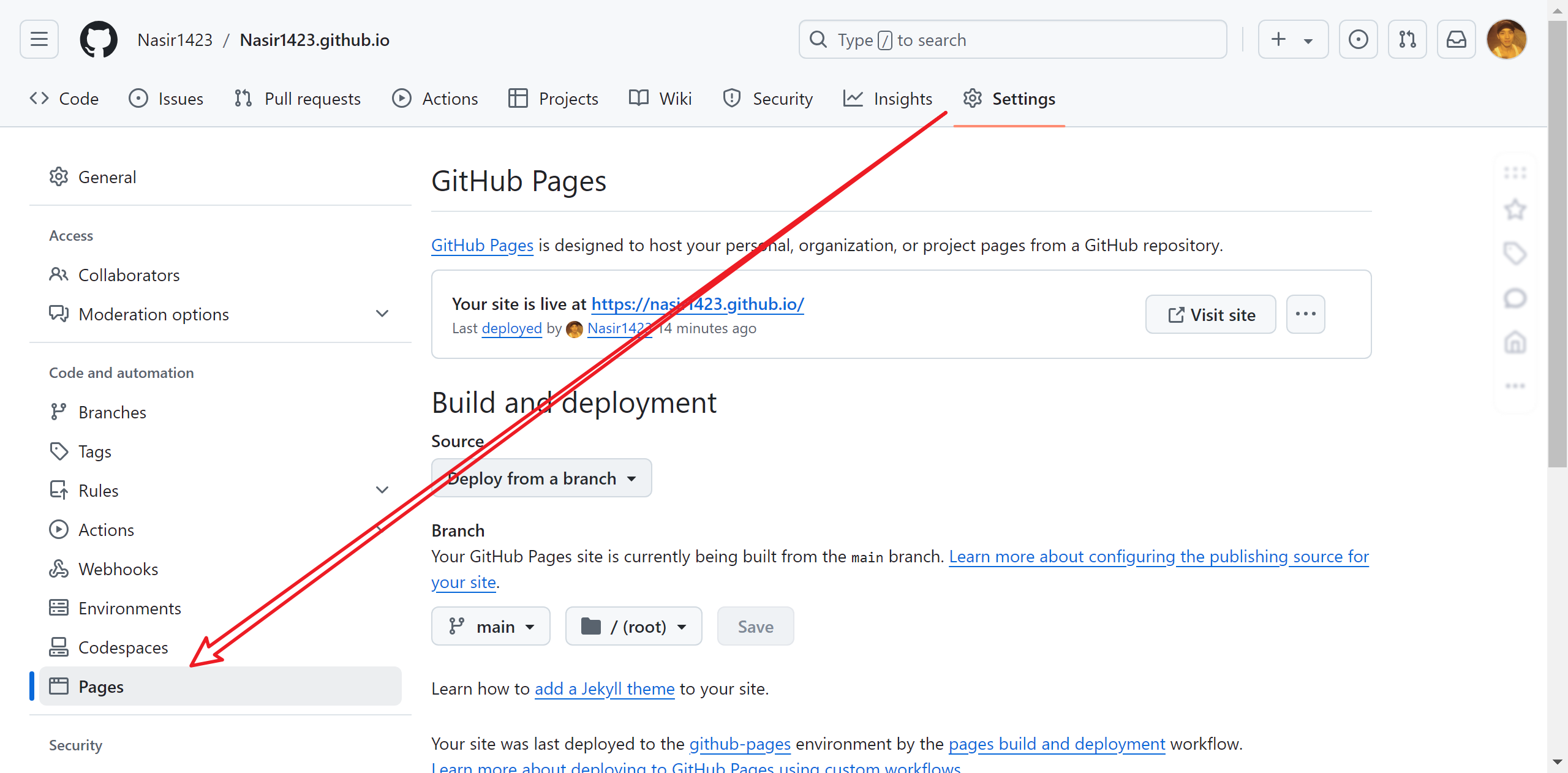The image size is (1568, 773).
Task: Open the create-new plus dropdown
Action: (x=1293, y=40)
